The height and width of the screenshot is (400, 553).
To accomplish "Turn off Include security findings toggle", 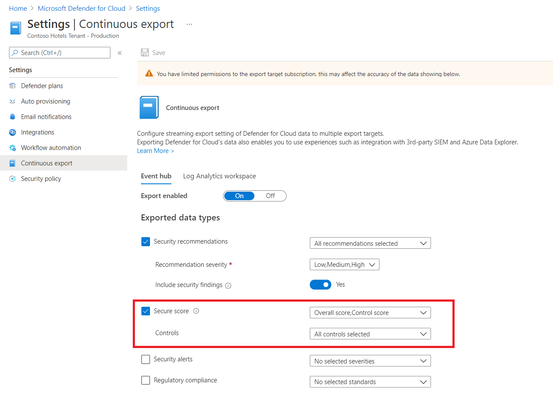I will pyautogui.click(x=320, y=285).
